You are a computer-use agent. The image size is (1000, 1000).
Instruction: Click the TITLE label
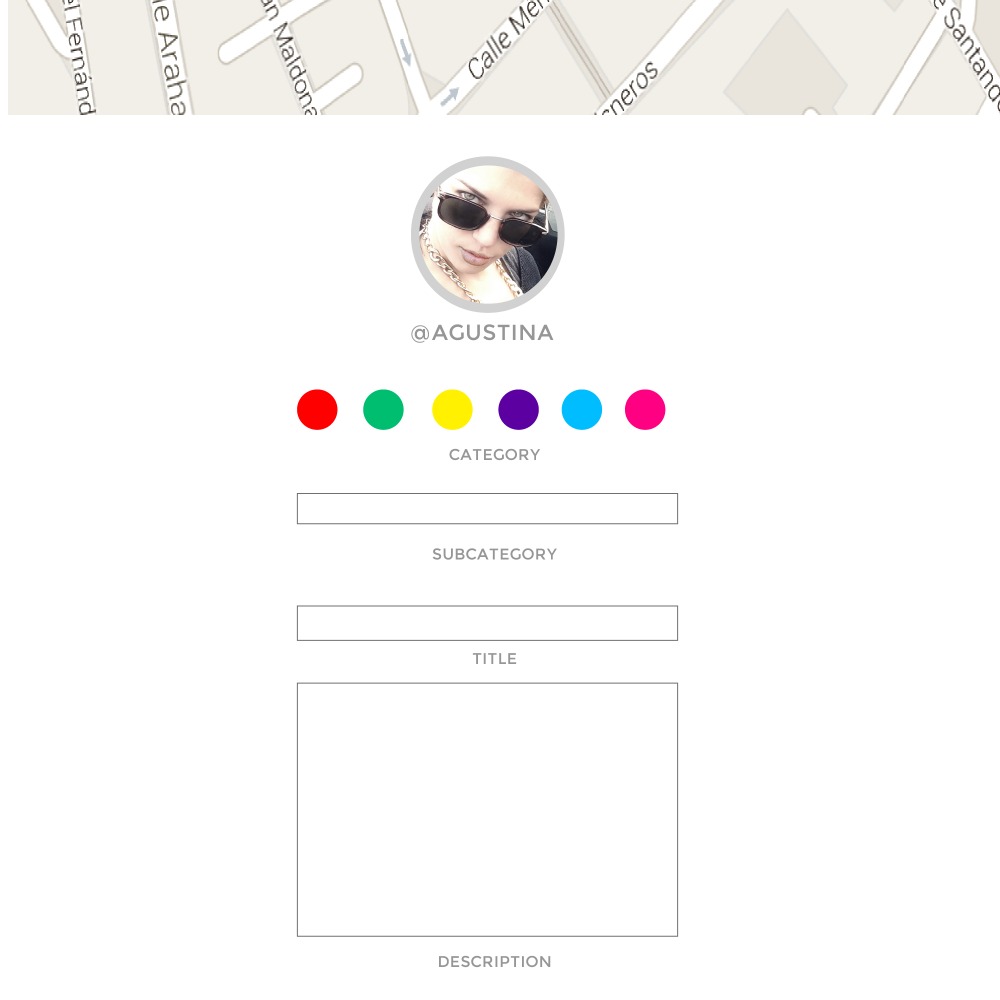pyautogui.click(x=494, y=659)
